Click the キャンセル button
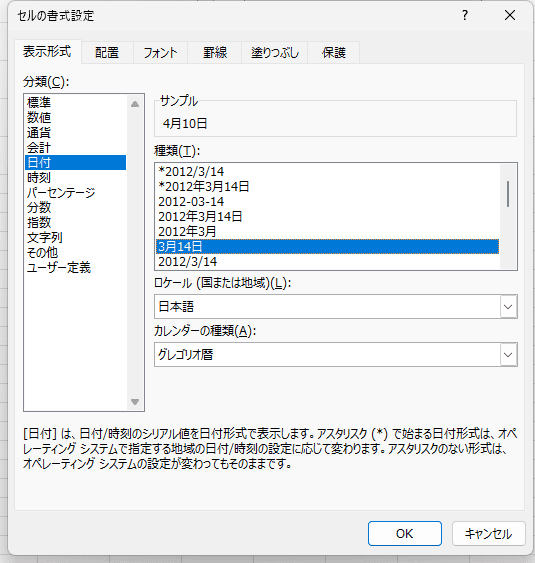 pyautogui.click(x=488, y=534)
